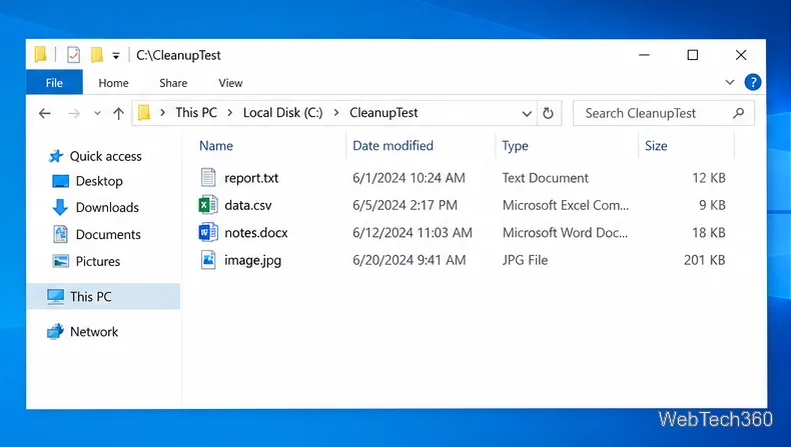This screenshot has width=791, height=447.
Task: Click the 9 KB size value
Action: coord(712,205)
